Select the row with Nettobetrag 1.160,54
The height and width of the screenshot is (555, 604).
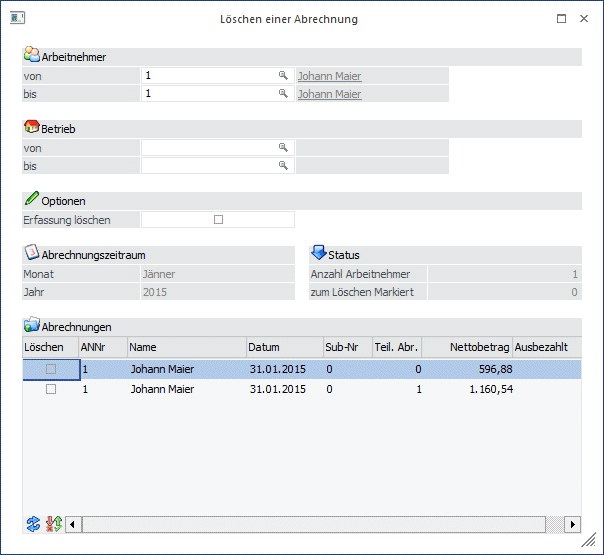click(x=300, y=389)
